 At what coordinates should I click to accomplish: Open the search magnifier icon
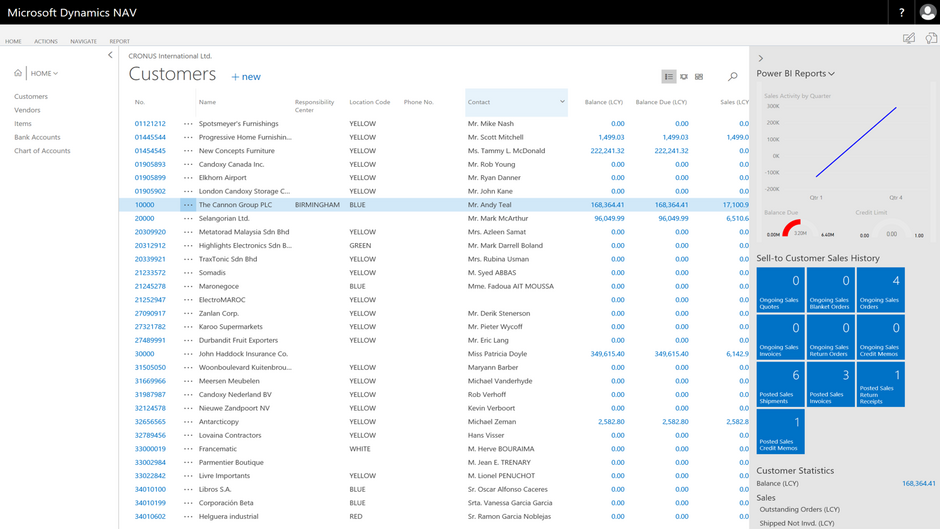(733, 77)
